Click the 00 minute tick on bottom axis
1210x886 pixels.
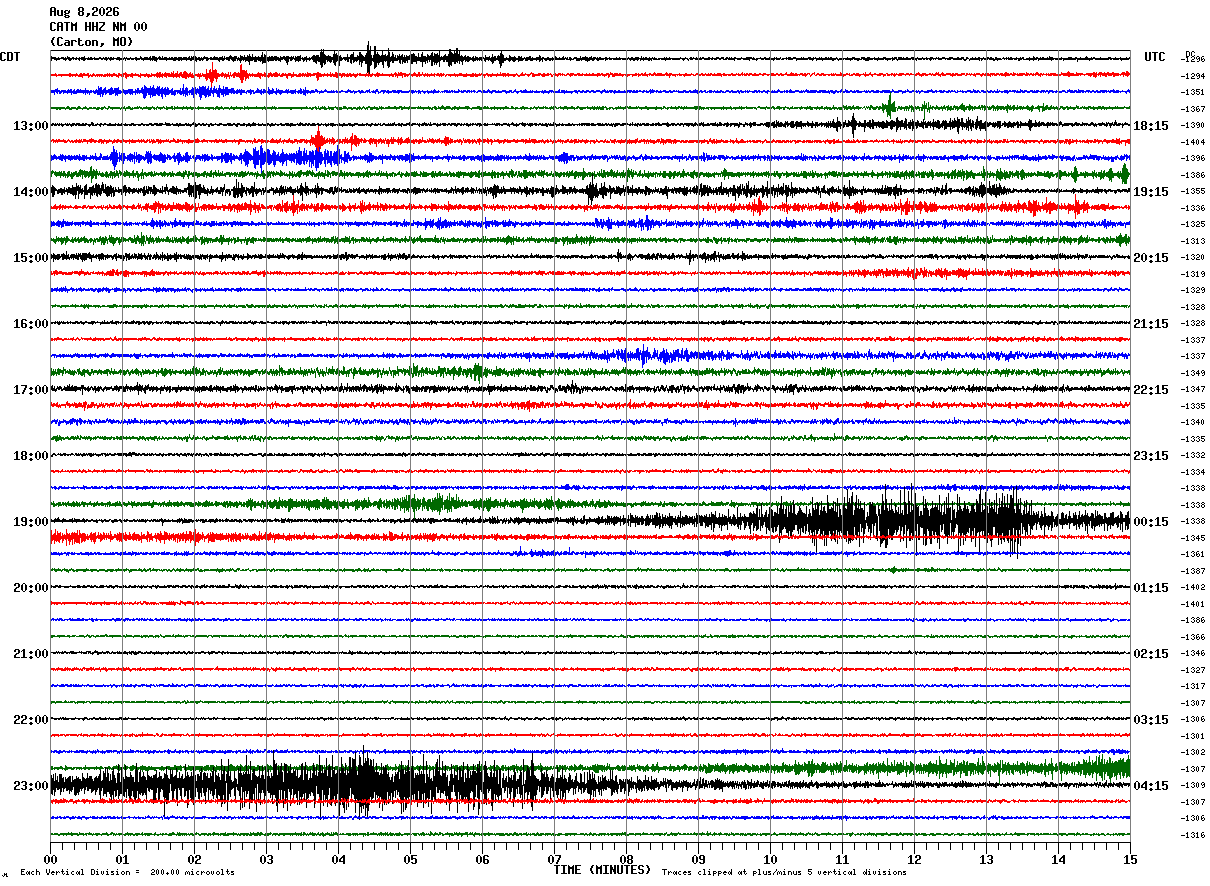(50, 859)
